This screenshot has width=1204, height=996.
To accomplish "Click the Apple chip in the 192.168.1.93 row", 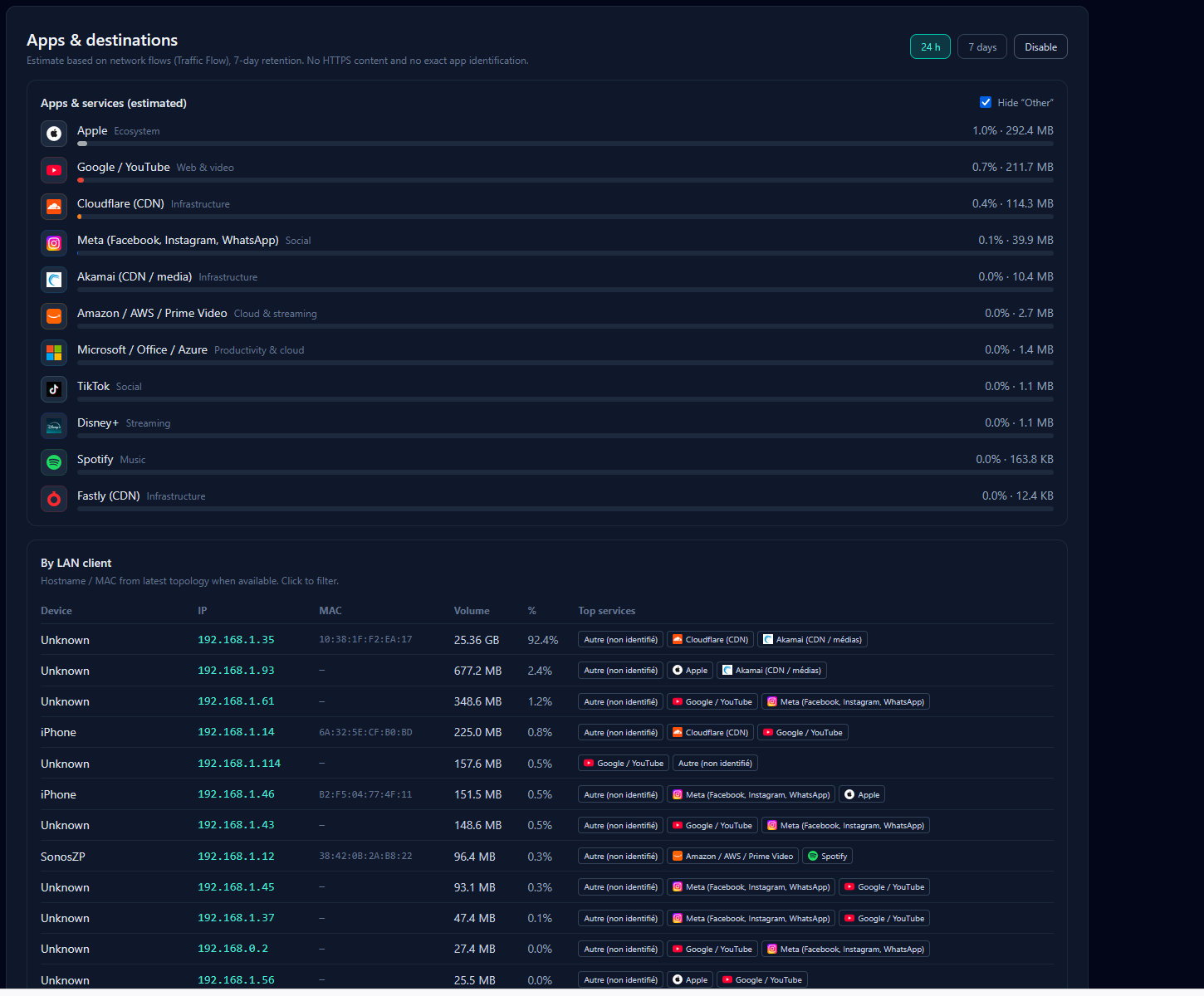I will point(690,671).
